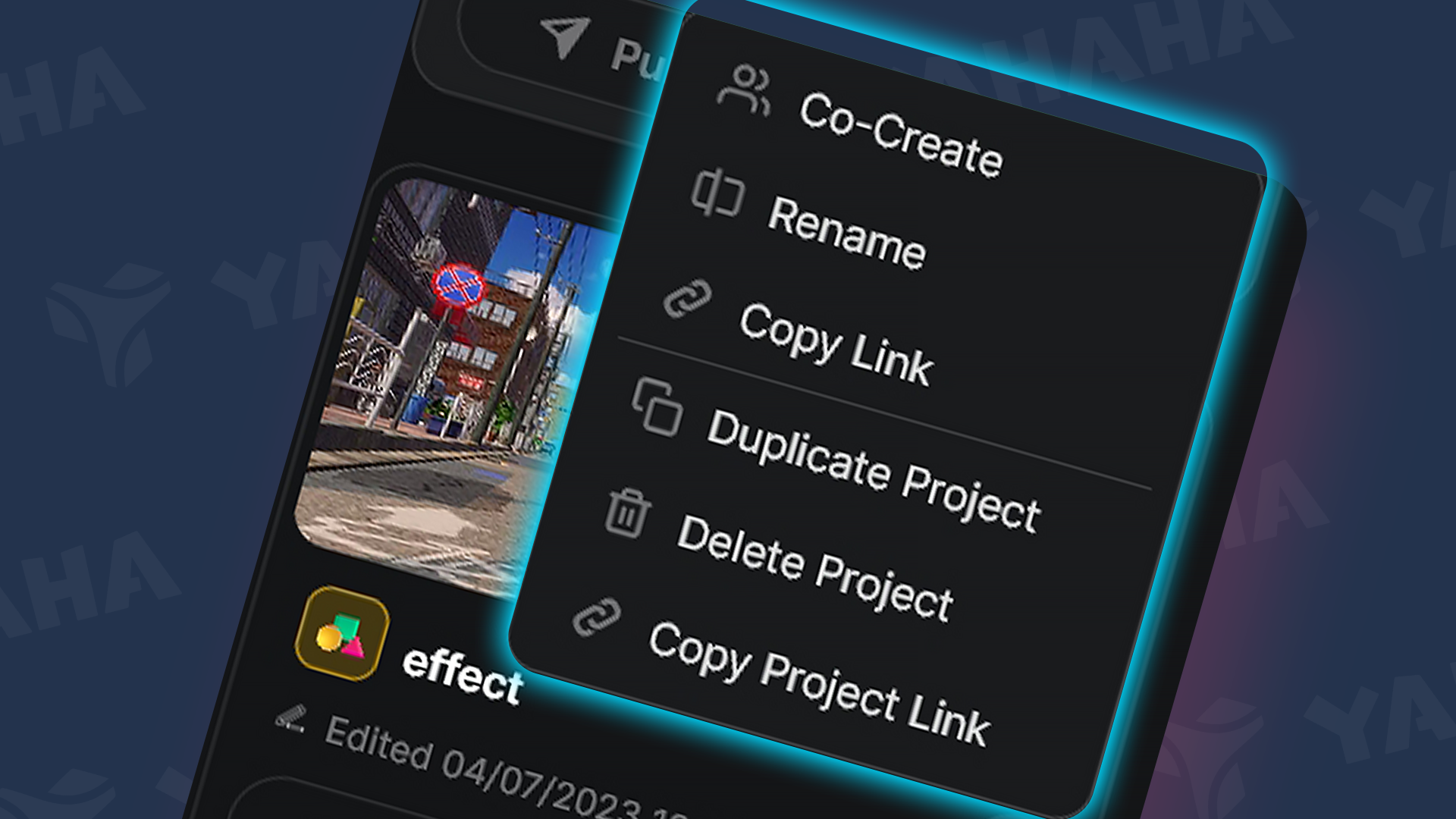Image resolution: width=1456 pixels, height=819 pixels.
Task: Open the project thumbnail image
Action: [440, 356]
